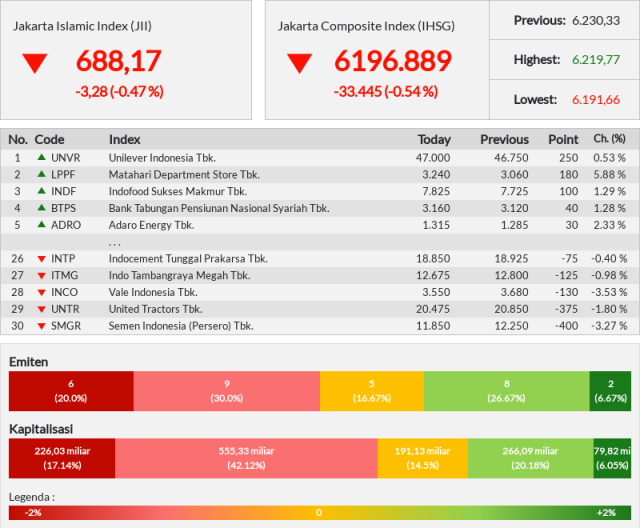Click the red down arrow next to UNTR

(x=42, y=309)
